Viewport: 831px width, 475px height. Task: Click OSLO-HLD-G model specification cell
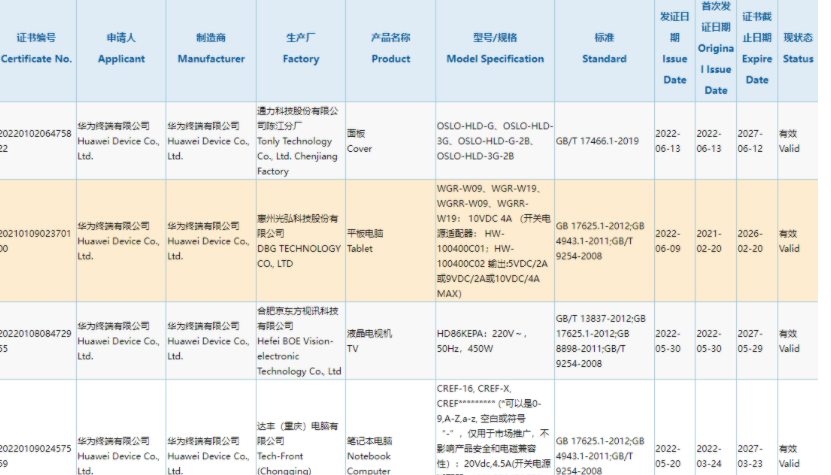(495, 141)
